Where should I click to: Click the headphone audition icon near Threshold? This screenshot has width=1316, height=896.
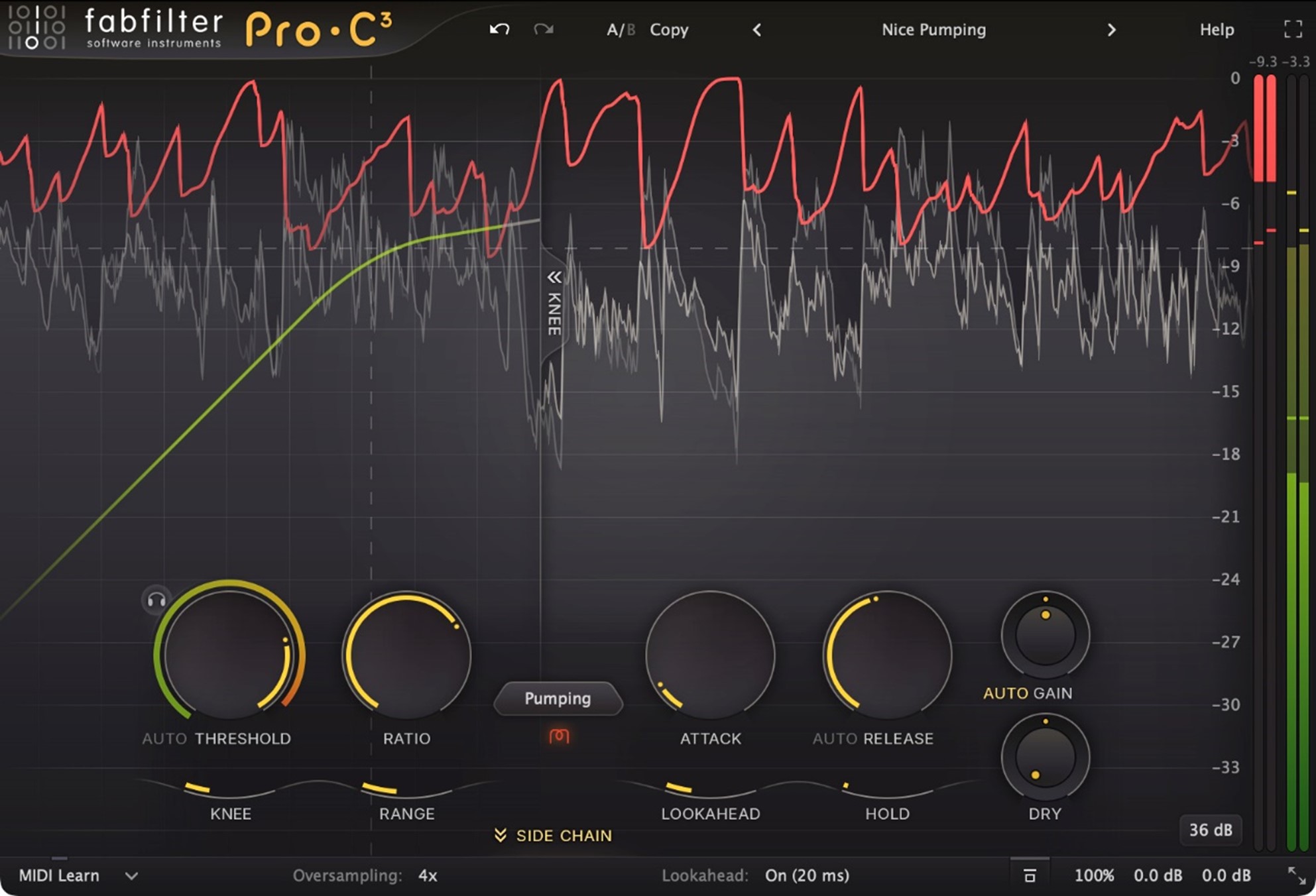click(x=156, y=600)
